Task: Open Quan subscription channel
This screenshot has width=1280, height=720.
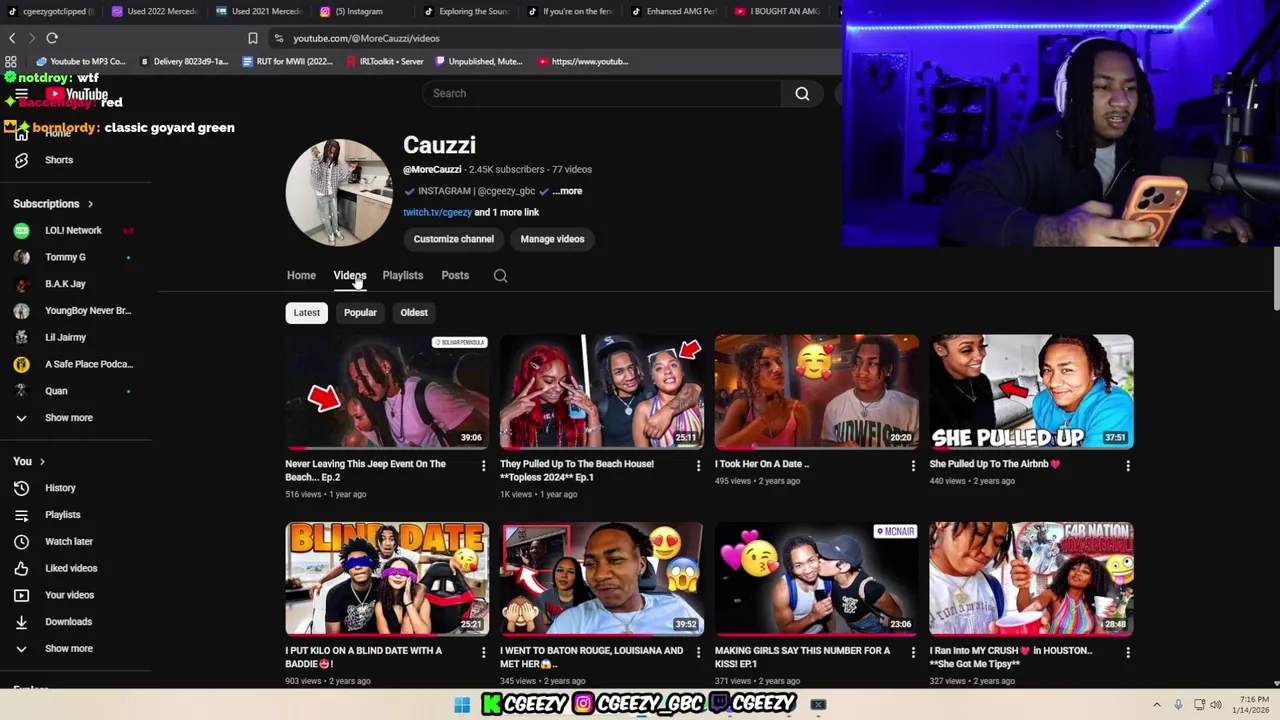Action: click(x=56, y=391)
